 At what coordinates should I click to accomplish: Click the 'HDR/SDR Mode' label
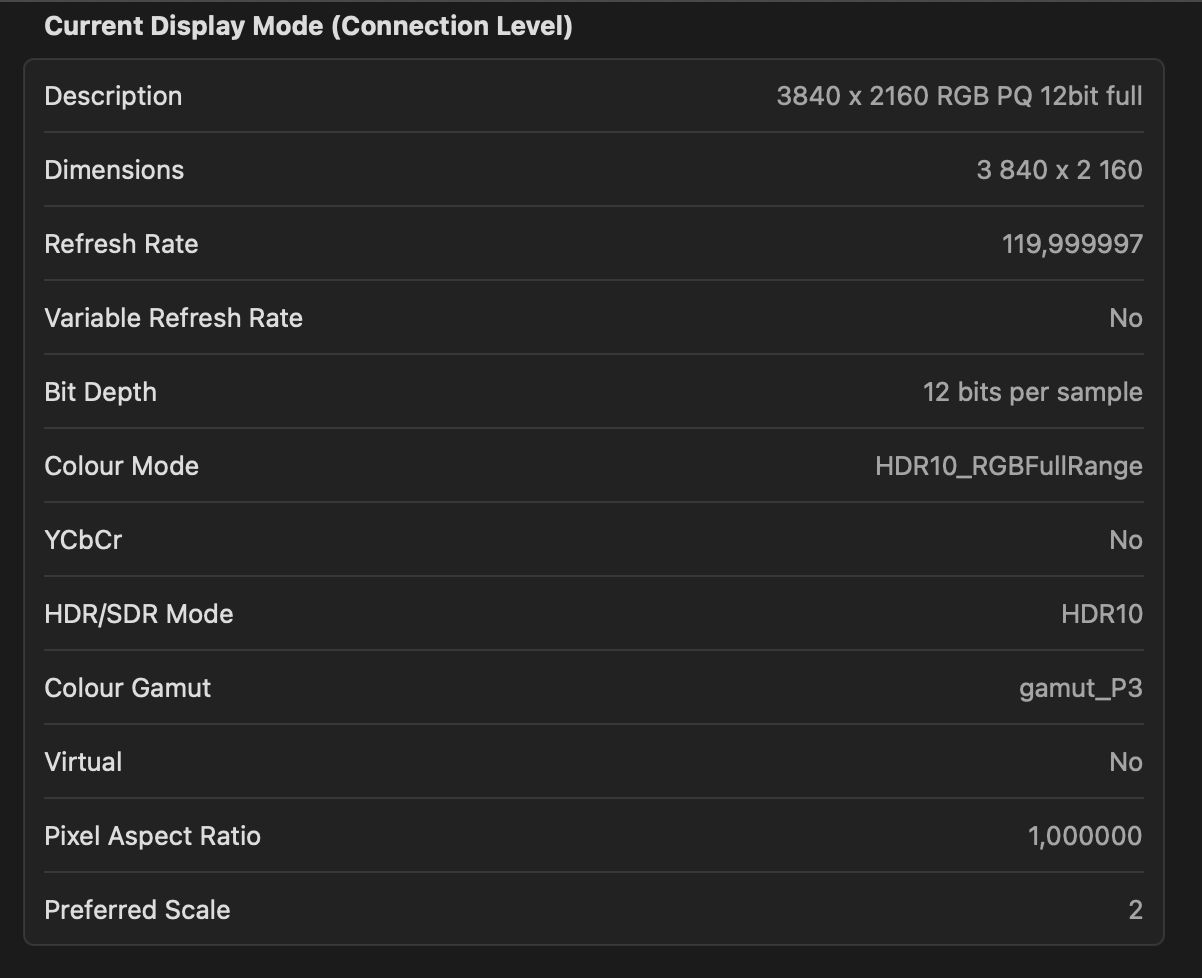139,614
